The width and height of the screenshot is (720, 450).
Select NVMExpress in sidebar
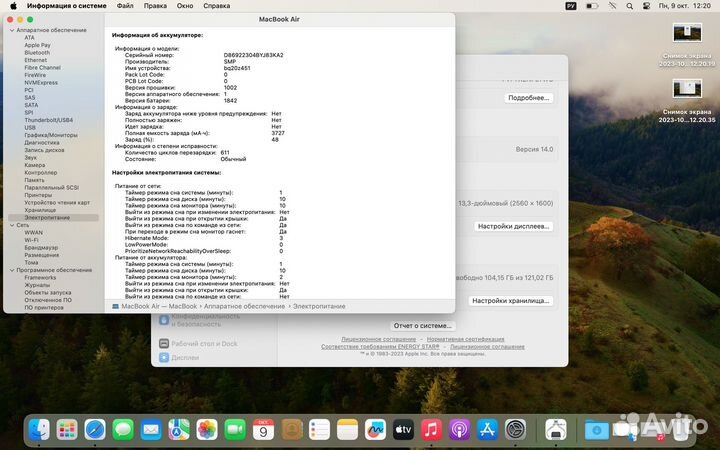pyautogui.click(x=41, y=83)
